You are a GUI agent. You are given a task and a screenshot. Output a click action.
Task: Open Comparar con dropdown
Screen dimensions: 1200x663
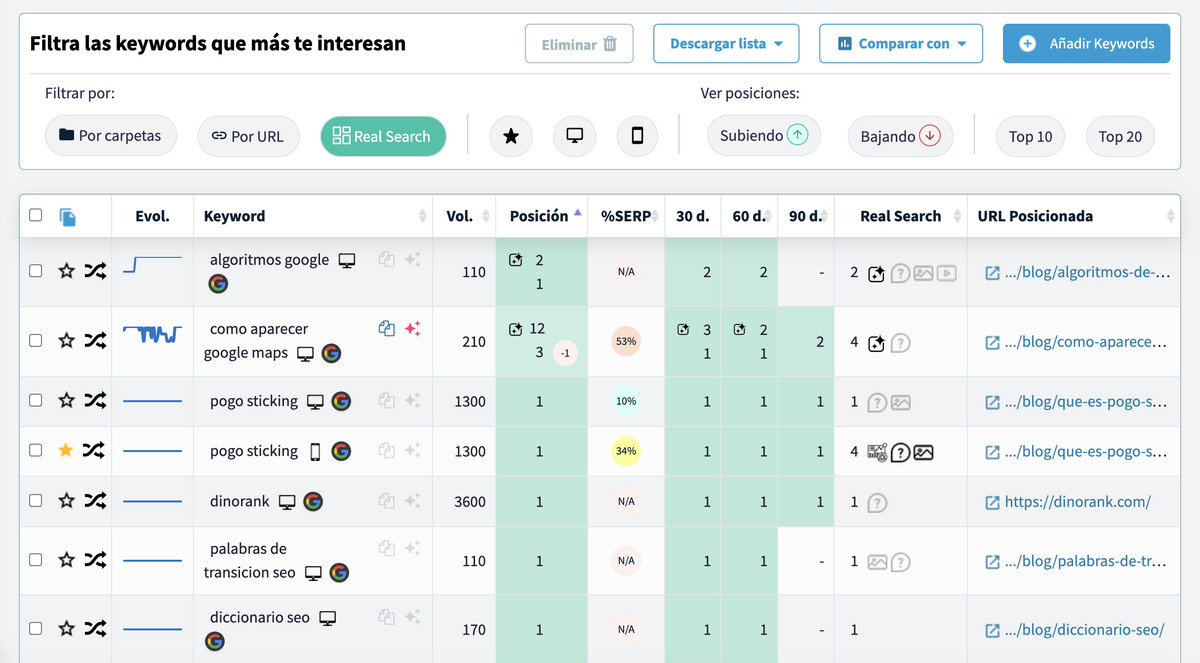(901, 44)
